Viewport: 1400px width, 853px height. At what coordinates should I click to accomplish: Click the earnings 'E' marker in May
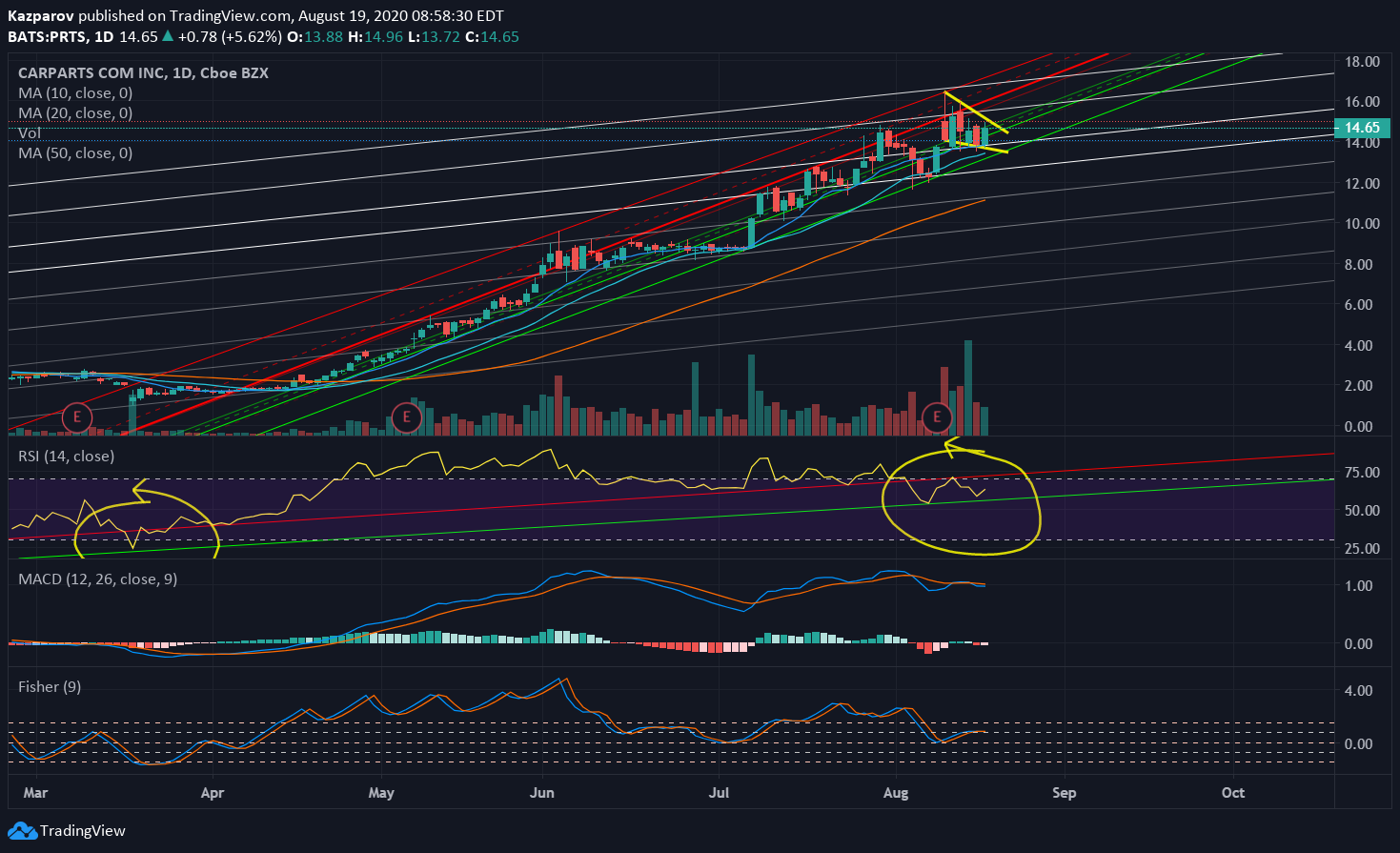coord(407,416)
